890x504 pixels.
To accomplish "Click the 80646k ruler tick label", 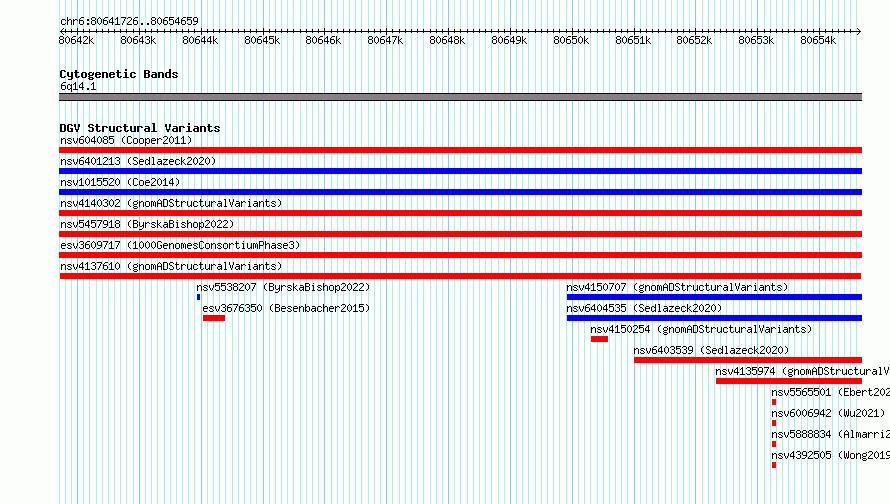I will [x=323, y=40].
